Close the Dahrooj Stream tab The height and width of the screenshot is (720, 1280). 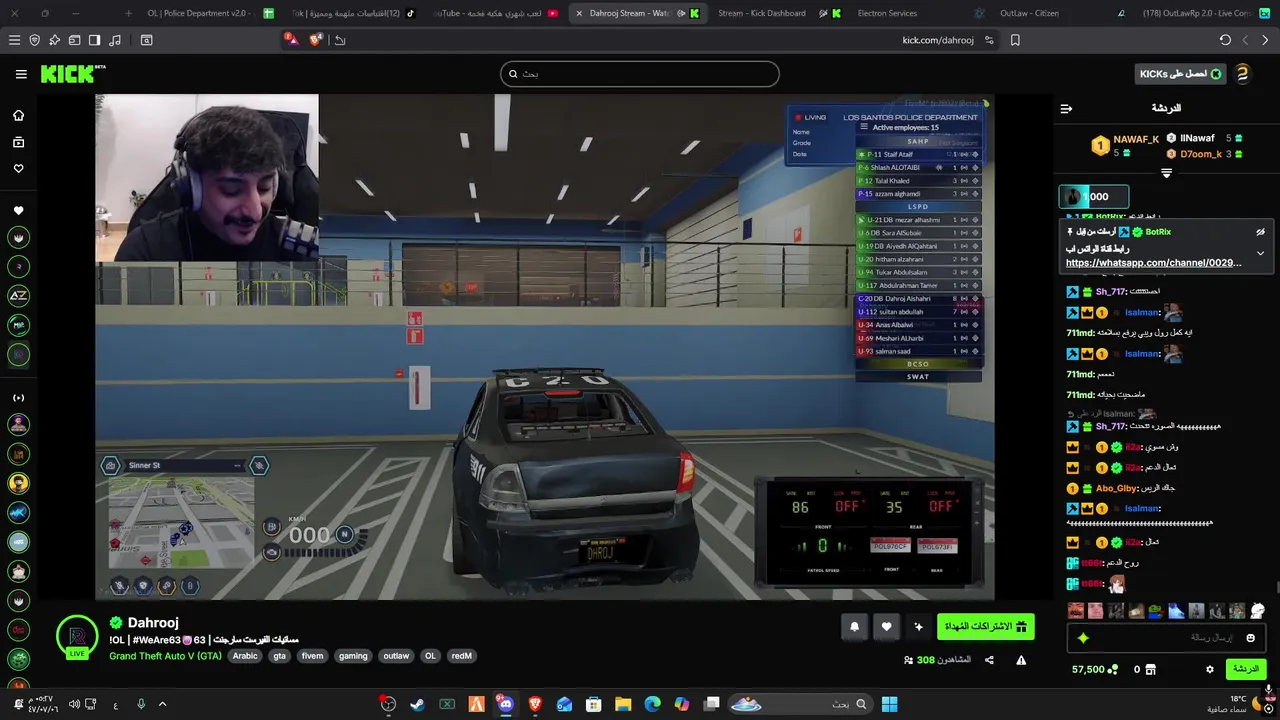pyautogui.click(x=579, y=13)
